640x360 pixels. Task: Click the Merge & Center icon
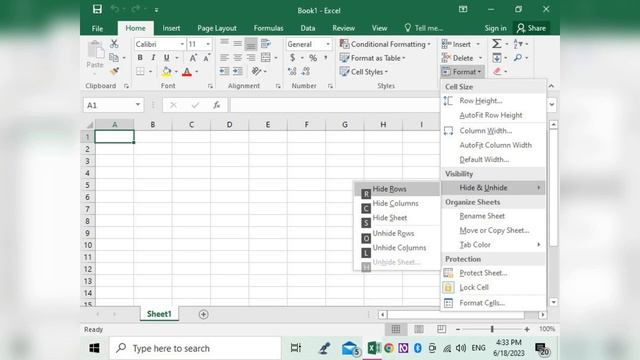point(266,58)
